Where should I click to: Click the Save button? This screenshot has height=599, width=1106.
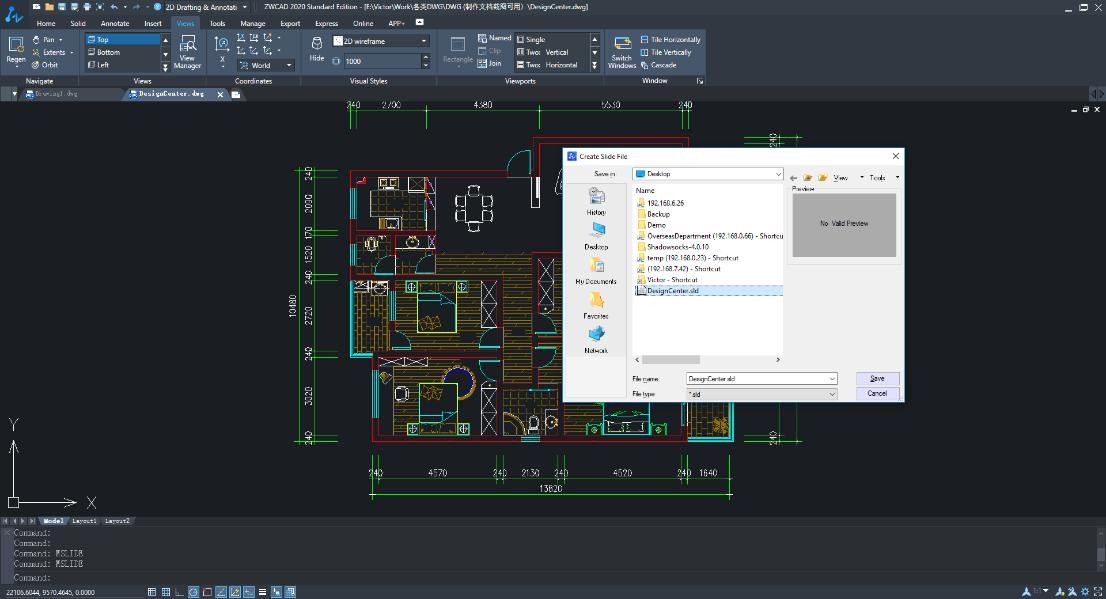pyautogui.click(x=877, y=379)
